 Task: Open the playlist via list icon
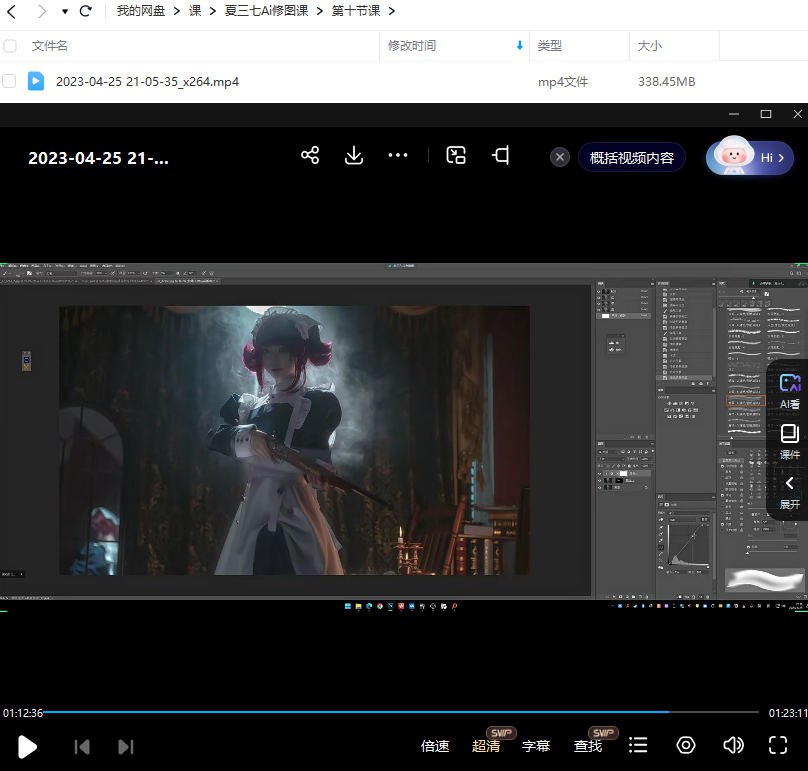coord(638,745)
